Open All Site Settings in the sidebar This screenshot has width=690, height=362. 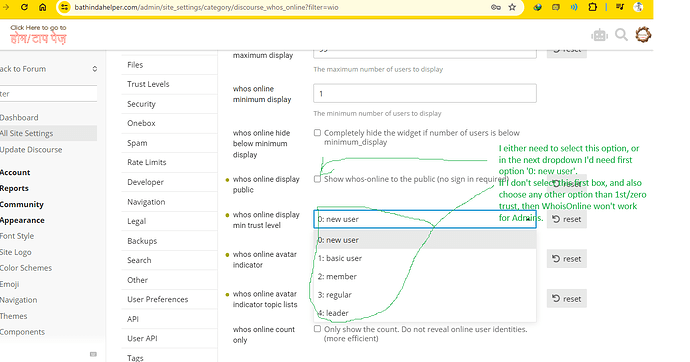pos(48,133)
